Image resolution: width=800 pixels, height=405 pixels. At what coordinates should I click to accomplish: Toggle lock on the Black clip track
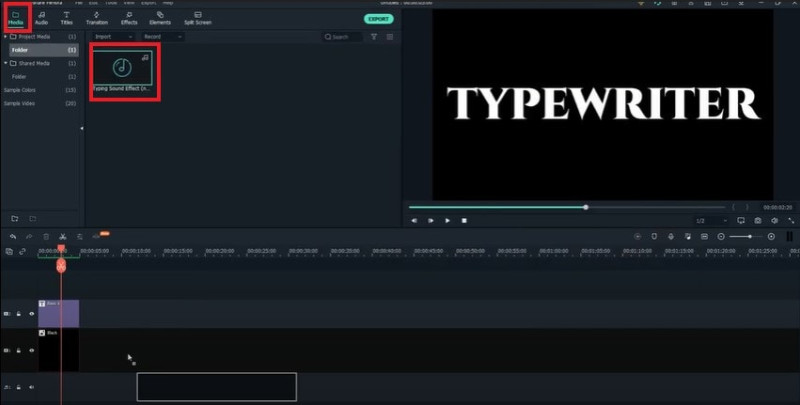coord(19,351)
